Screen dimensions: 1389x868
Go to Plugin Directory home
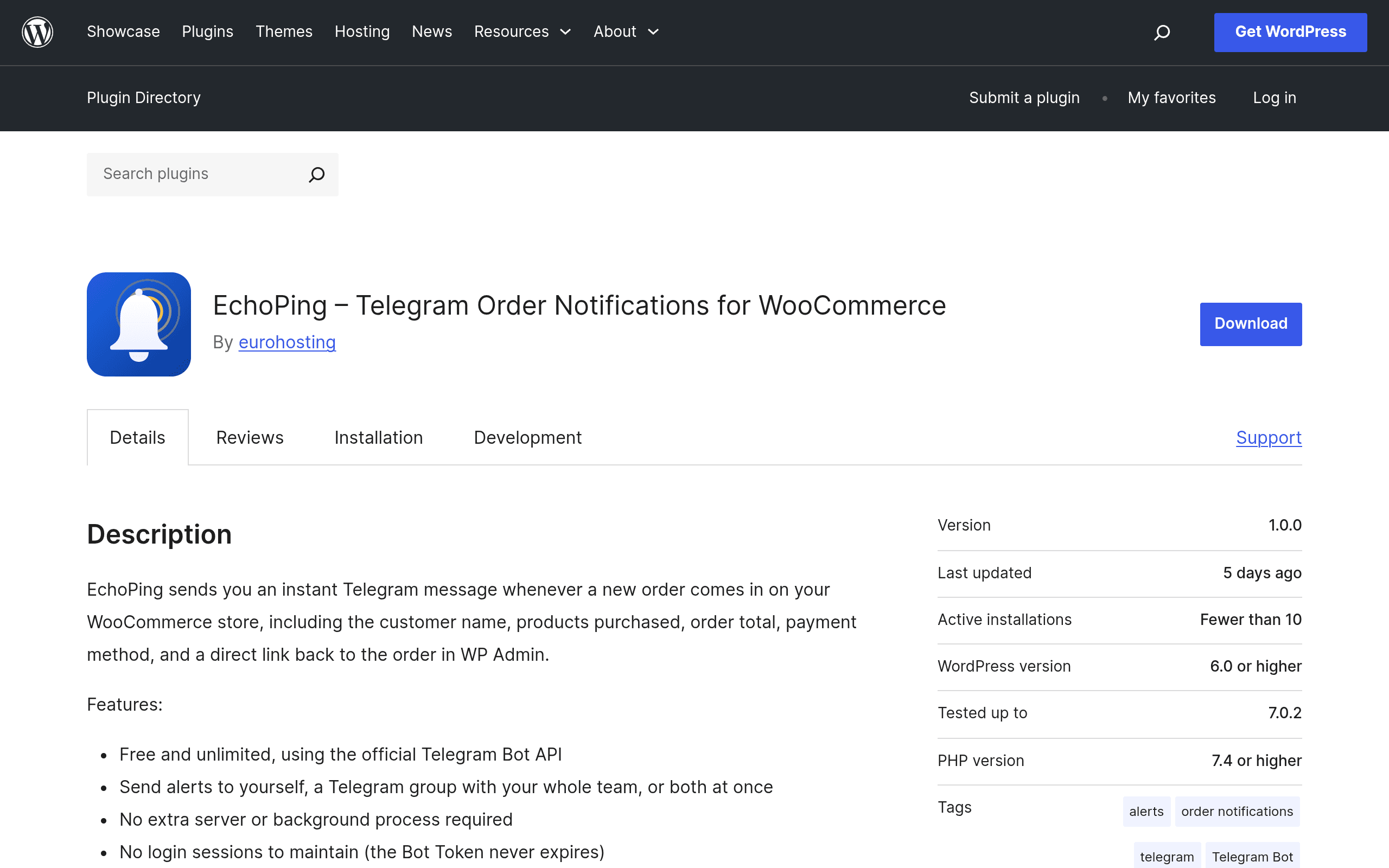[143, 98]
